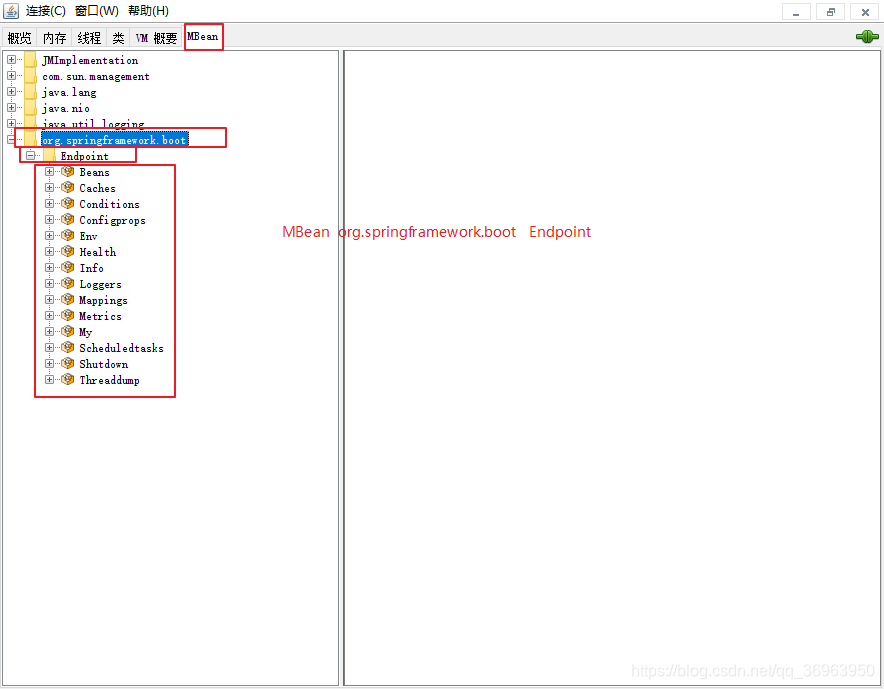884x689 pixels.
Task: Select the Caches tree item
Action: point(97,188)
